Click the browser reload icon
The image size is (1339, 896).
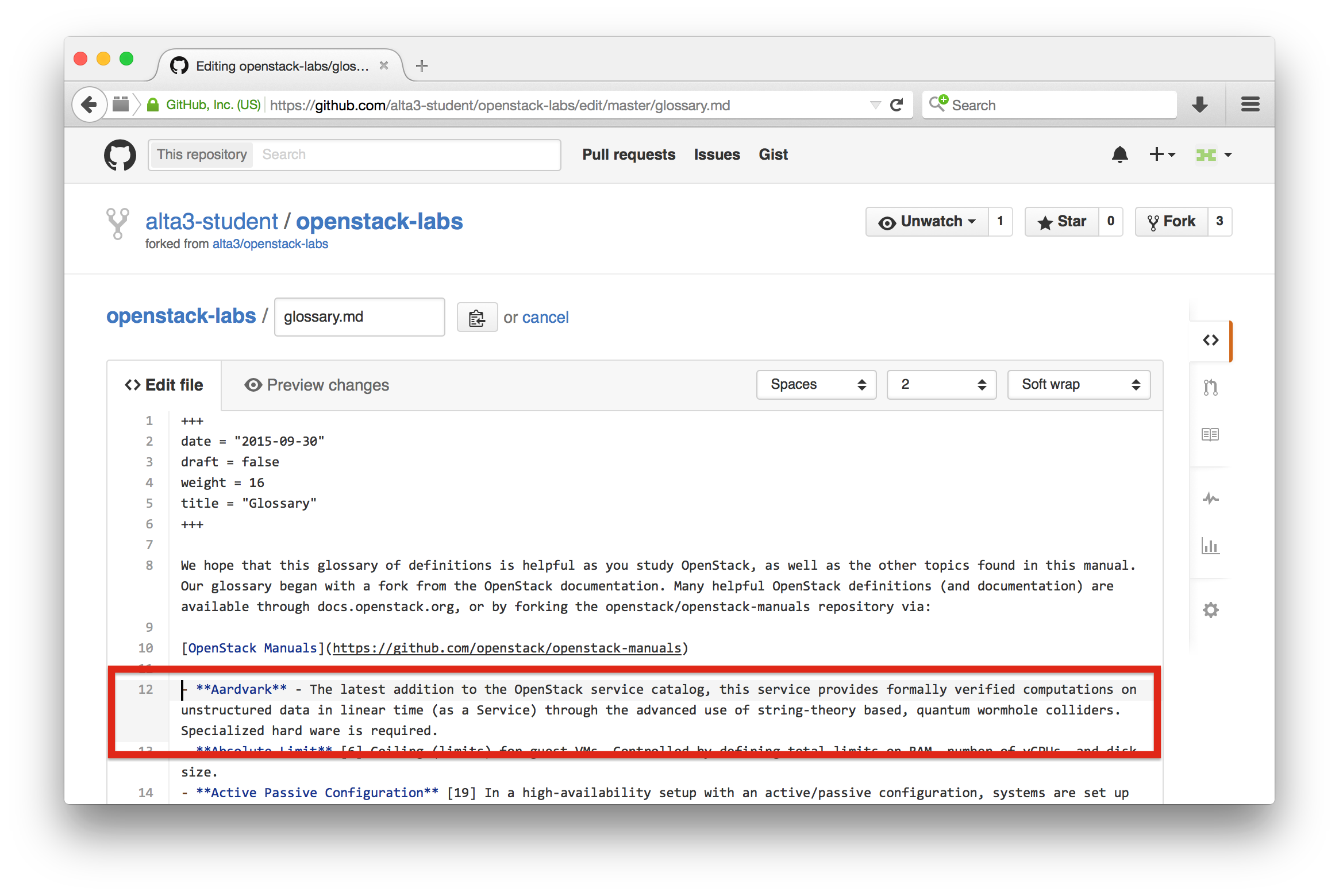point(896,105)
